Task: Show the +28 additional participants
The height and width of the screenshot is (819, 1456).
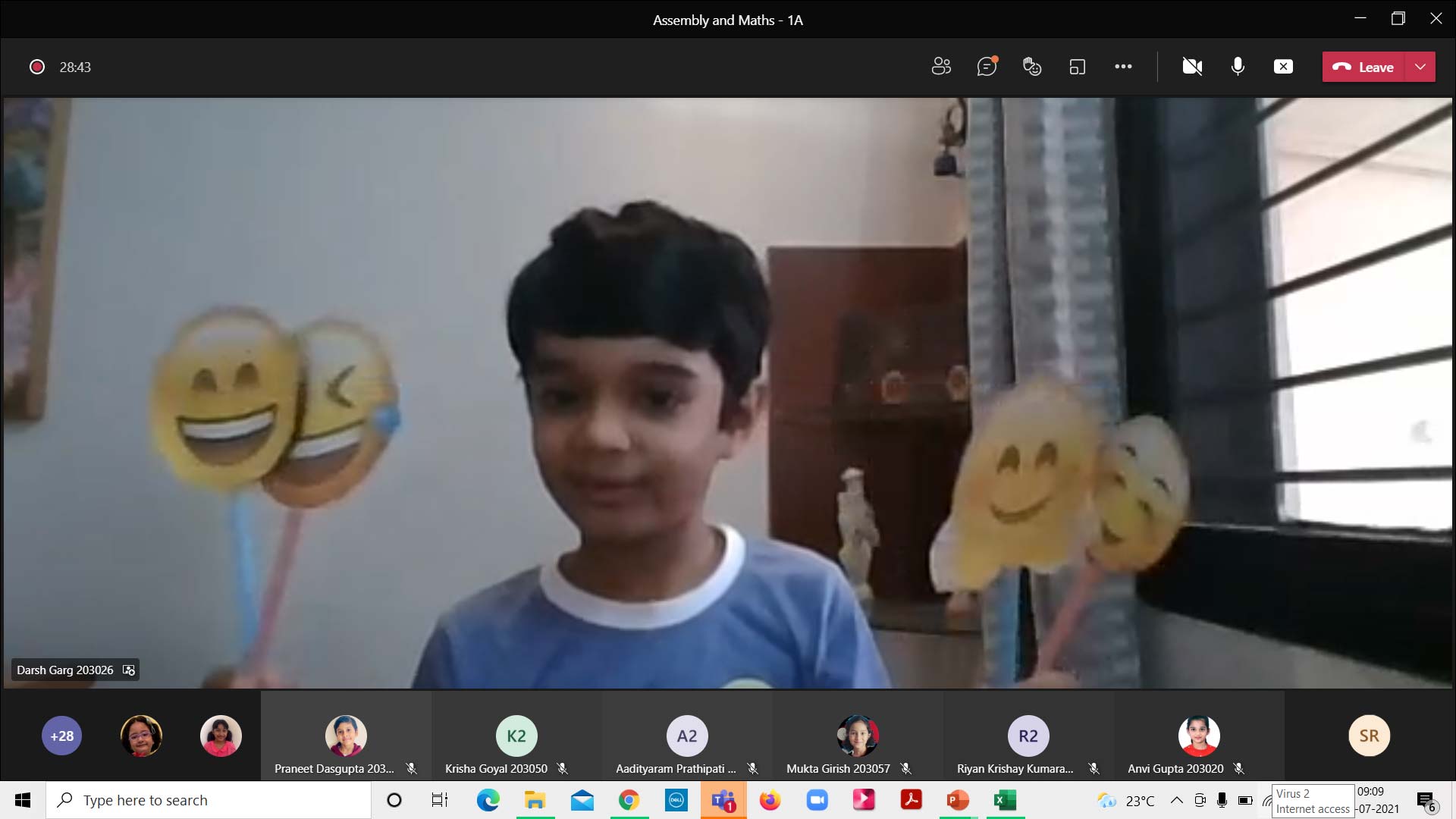Action: tap(62, 736)
